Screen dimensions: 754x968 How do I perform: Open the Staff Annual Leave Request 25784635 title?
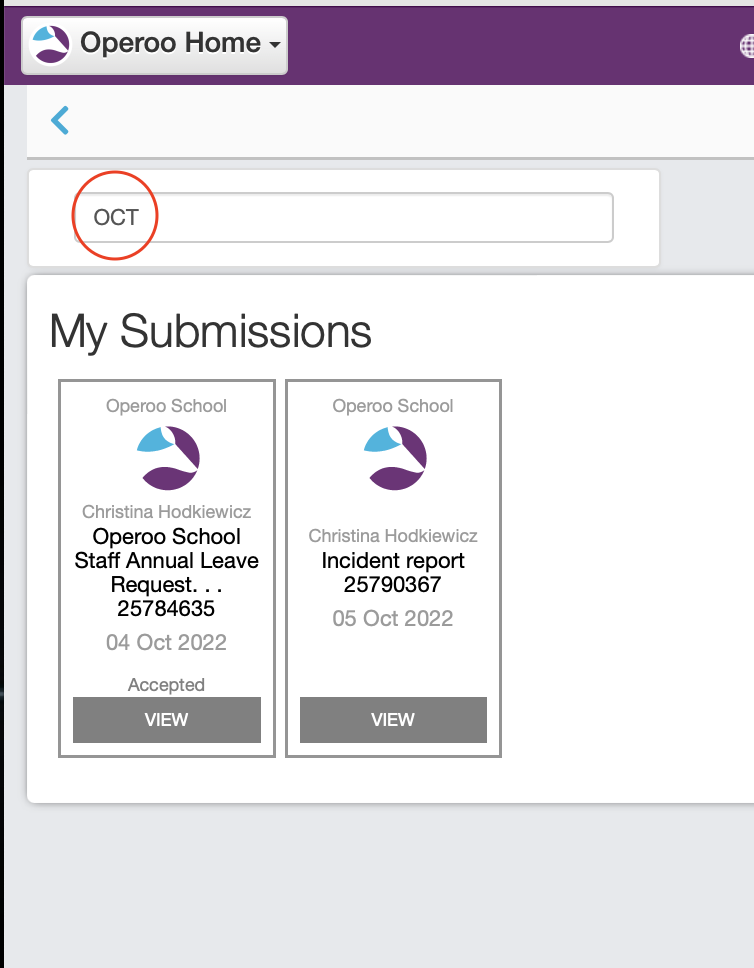click(x=167, y=572)
